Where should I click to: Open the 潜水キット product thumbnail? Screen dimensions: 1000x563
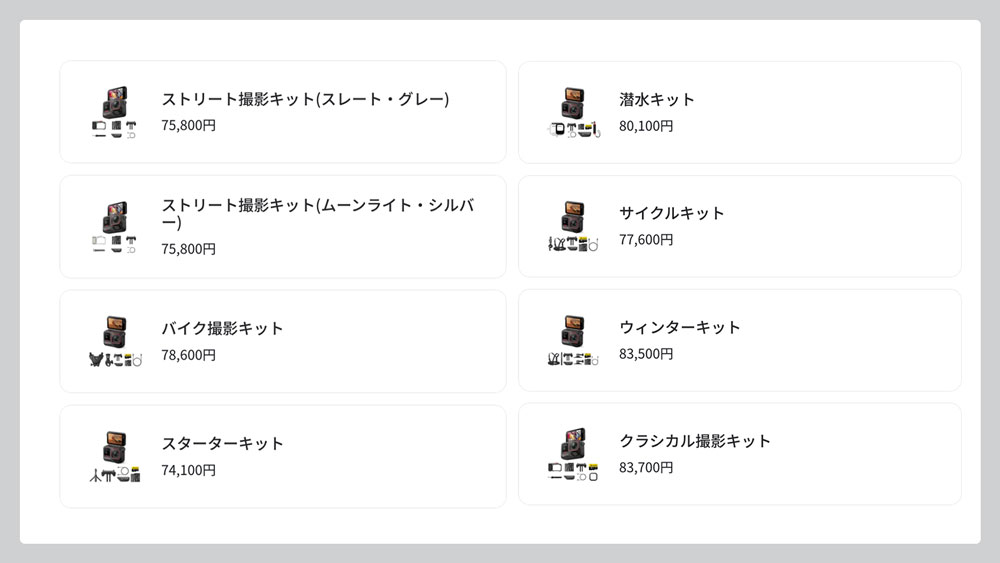click(x=573, y=112)
